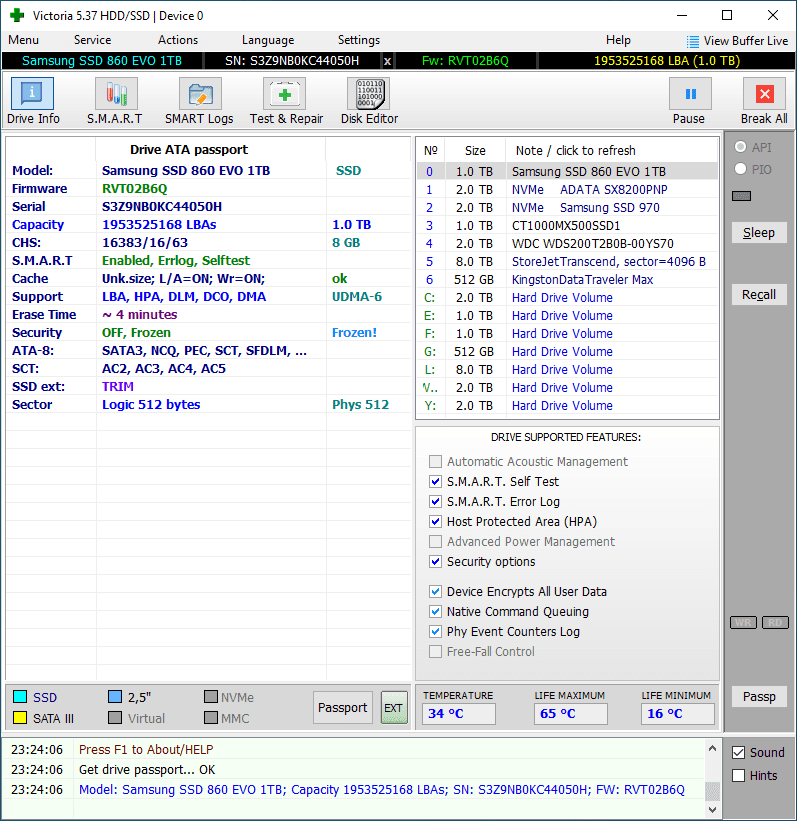Click the grey NVMe indicator box
This screenshot has width=797, height=821.
click(211, 696)
